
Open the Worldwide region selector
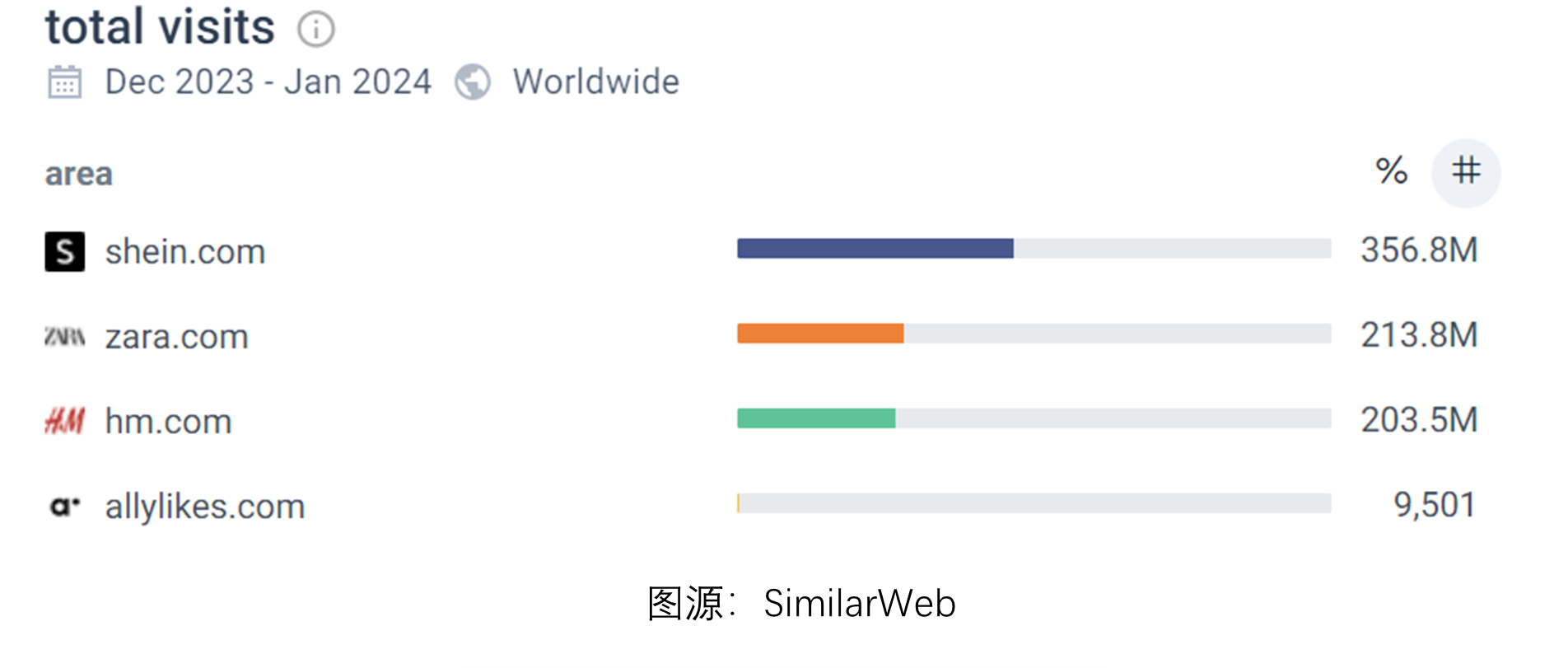click(x=595, y=82)
